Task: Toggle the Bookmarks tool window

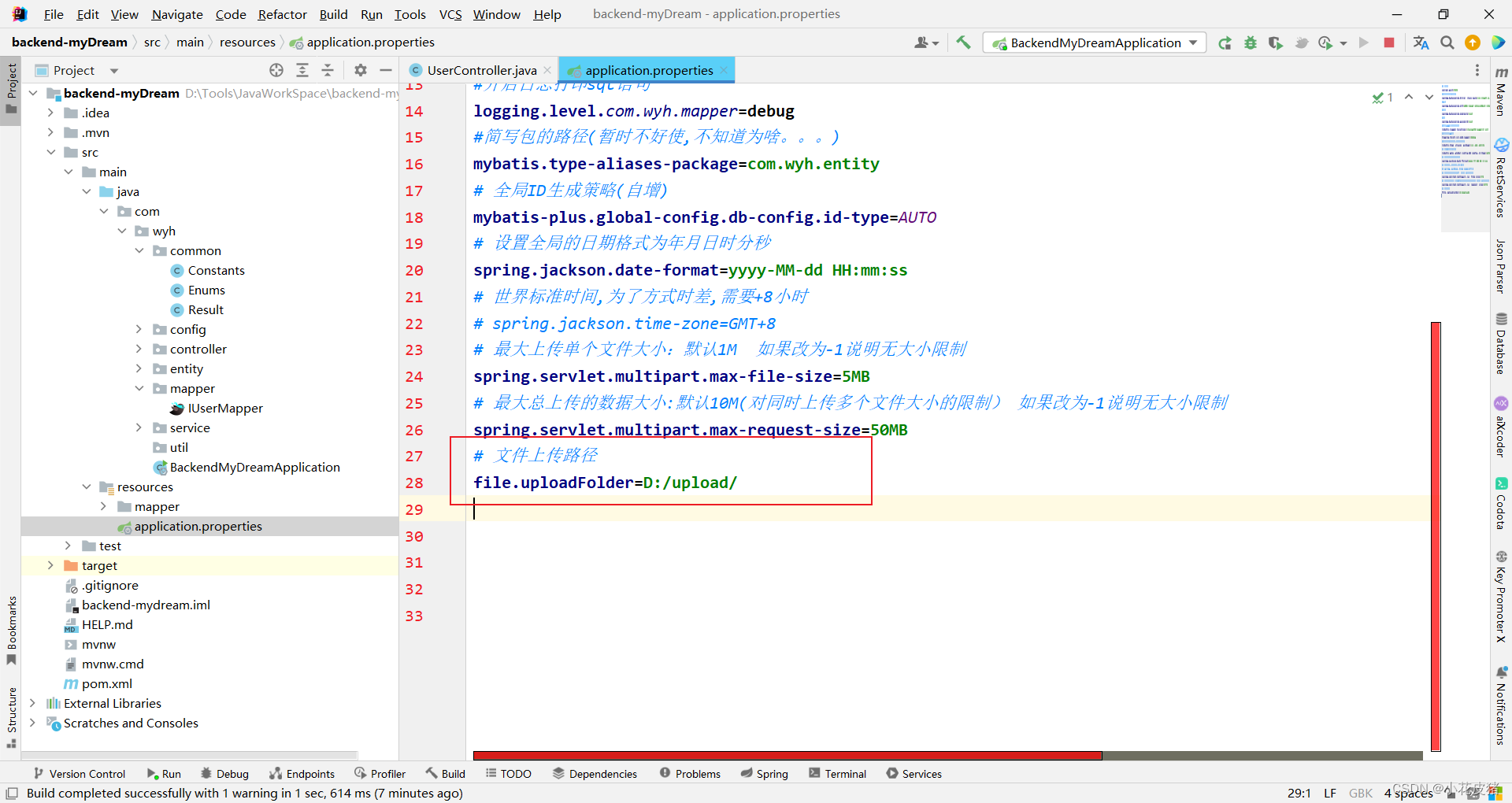Action: 11,631
